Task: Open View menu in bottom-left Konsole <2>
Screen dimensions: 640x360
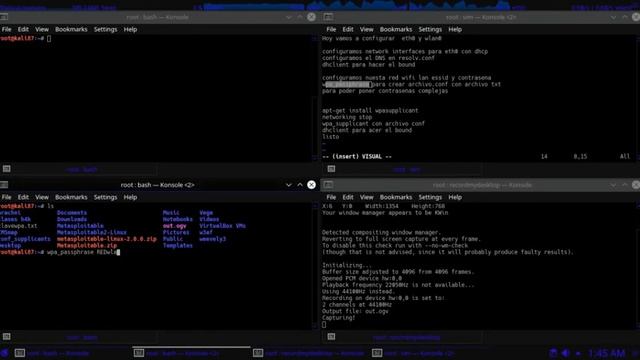Action: coord(42,197)
